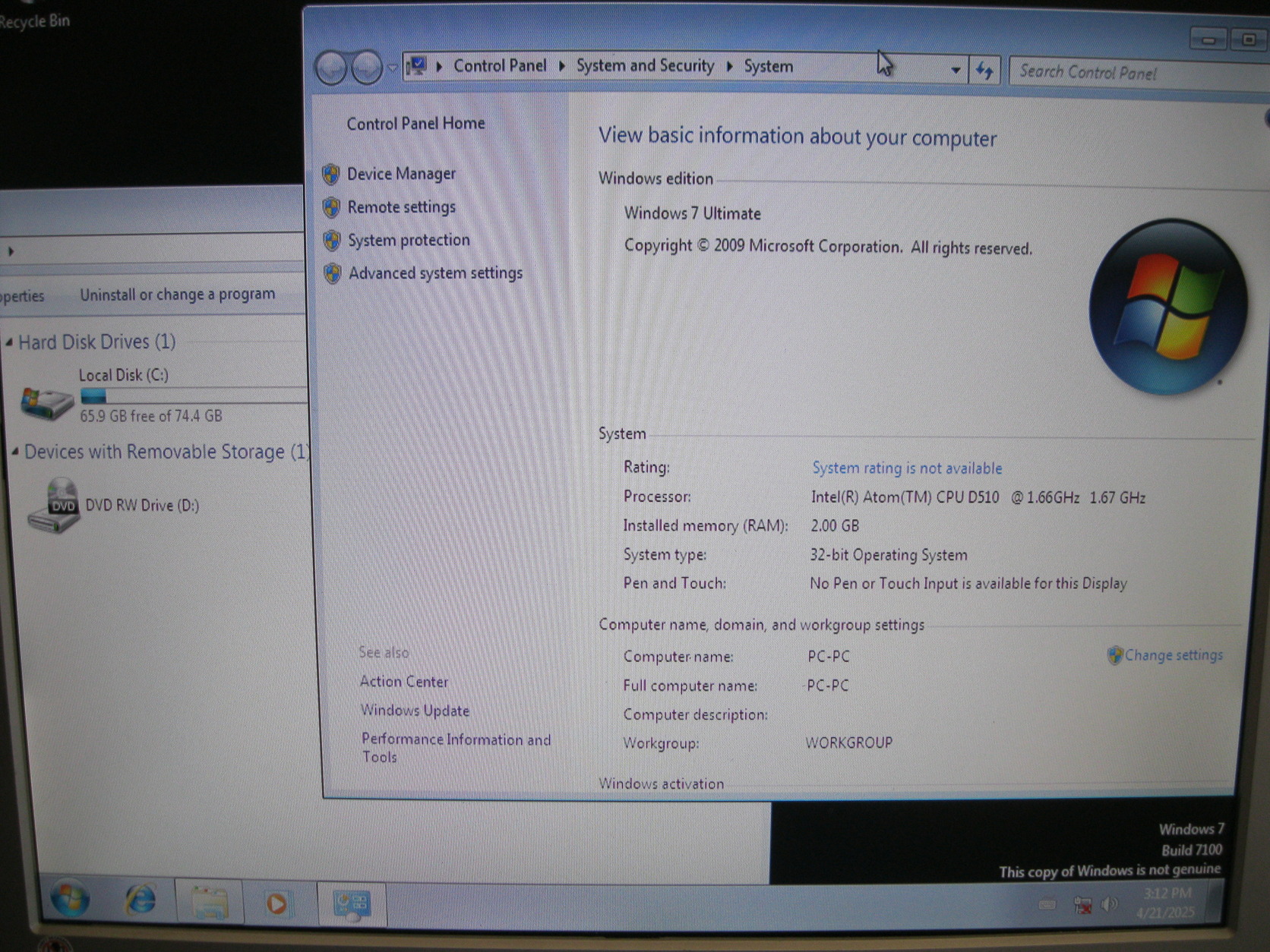Open System protection
The height and width of the screenshot is (952, 1270).
[x=409, y=241]
